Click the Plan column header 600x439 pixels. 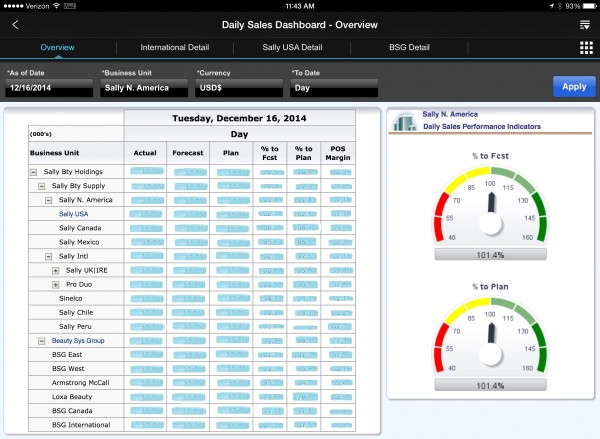click(231, 153)
